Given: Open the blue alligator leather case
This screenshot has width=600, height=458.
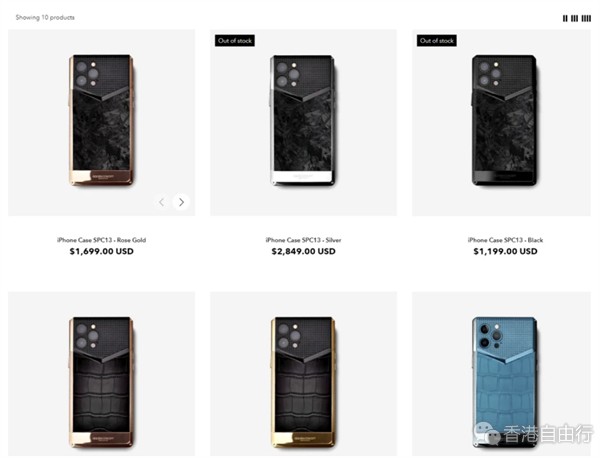Looking at the screenshot, I should (x=505, y=382).
